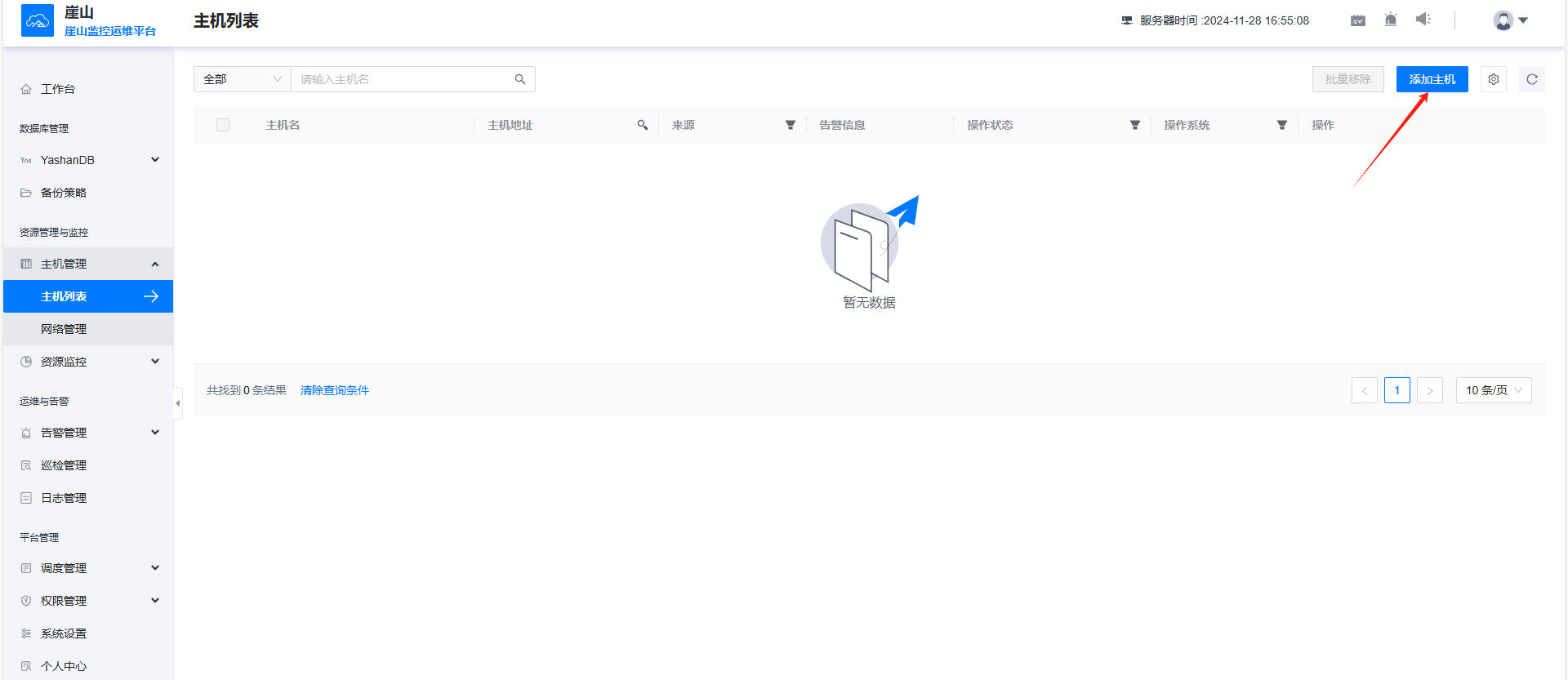Toggle the alarm sound speaker icon

click(1423, 20)
